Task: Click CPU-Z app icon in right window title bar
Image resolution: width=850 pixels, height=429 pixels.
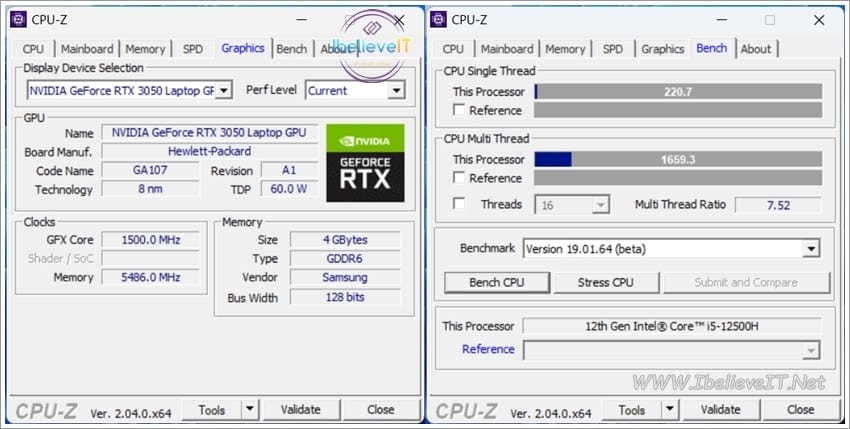Action: coord(438,20)
